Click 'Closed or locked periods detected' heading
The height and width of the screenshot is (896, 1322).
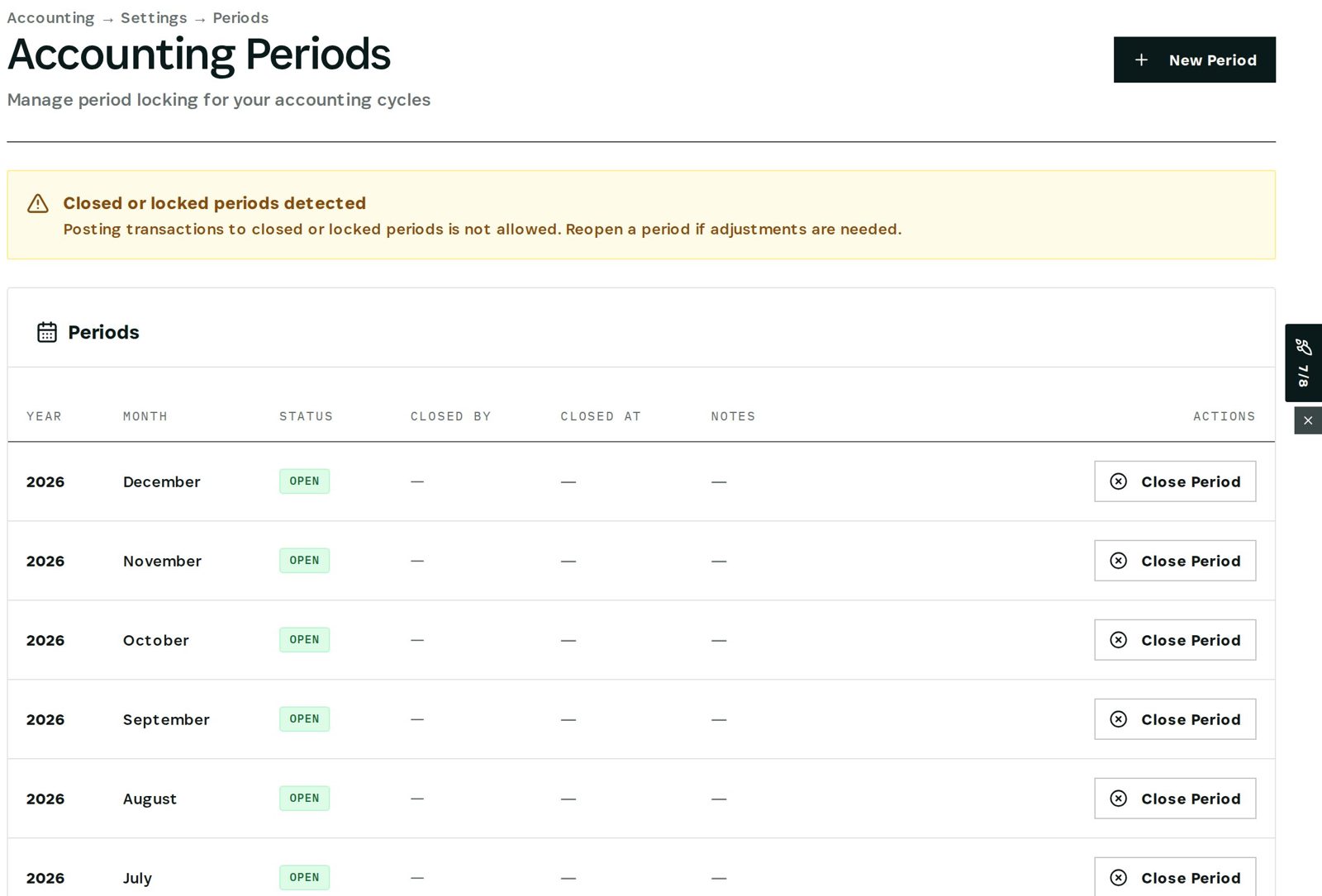tap(215, 203)
